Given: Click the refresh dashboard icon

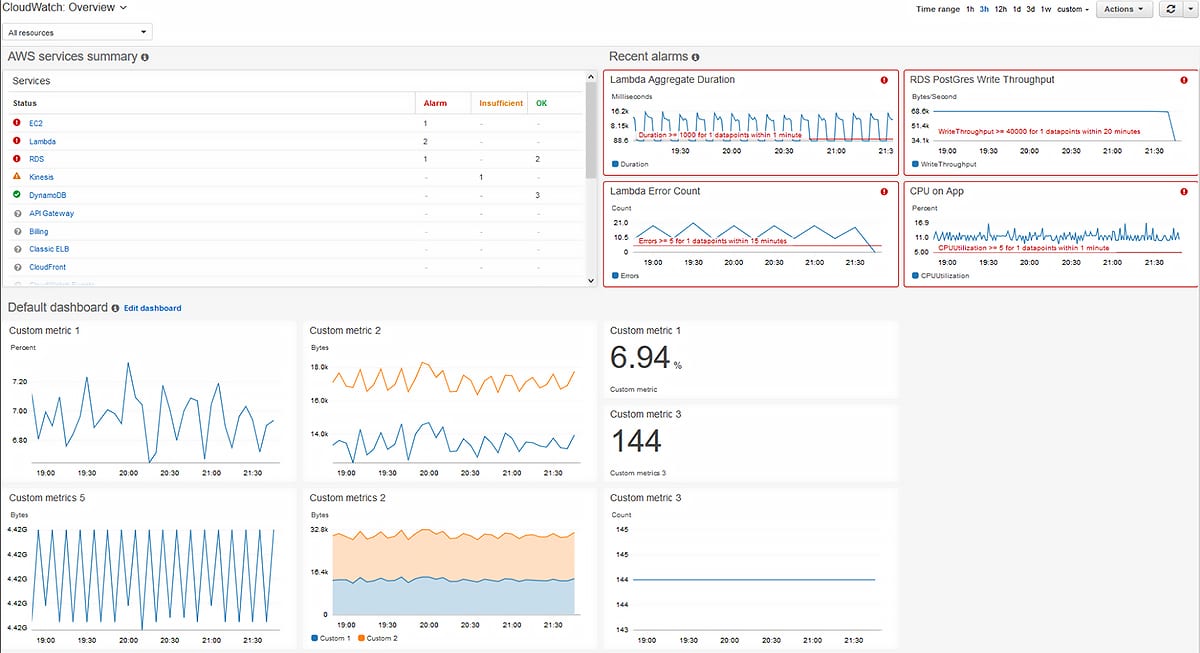Looking at the screenshot, I should point(1171,9).
